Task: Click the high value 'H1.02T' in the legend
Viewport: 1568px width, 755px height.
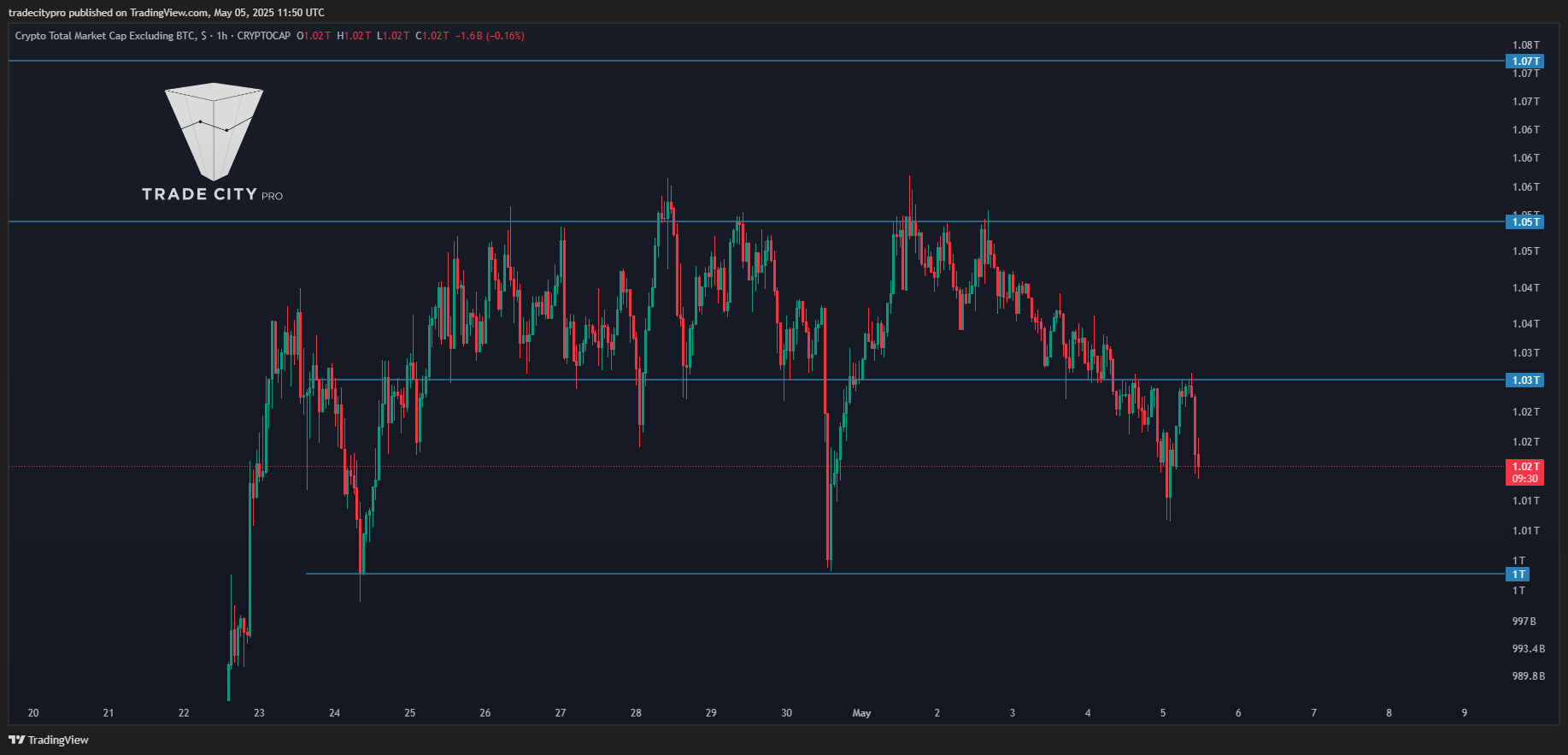Action: (354, 36)
